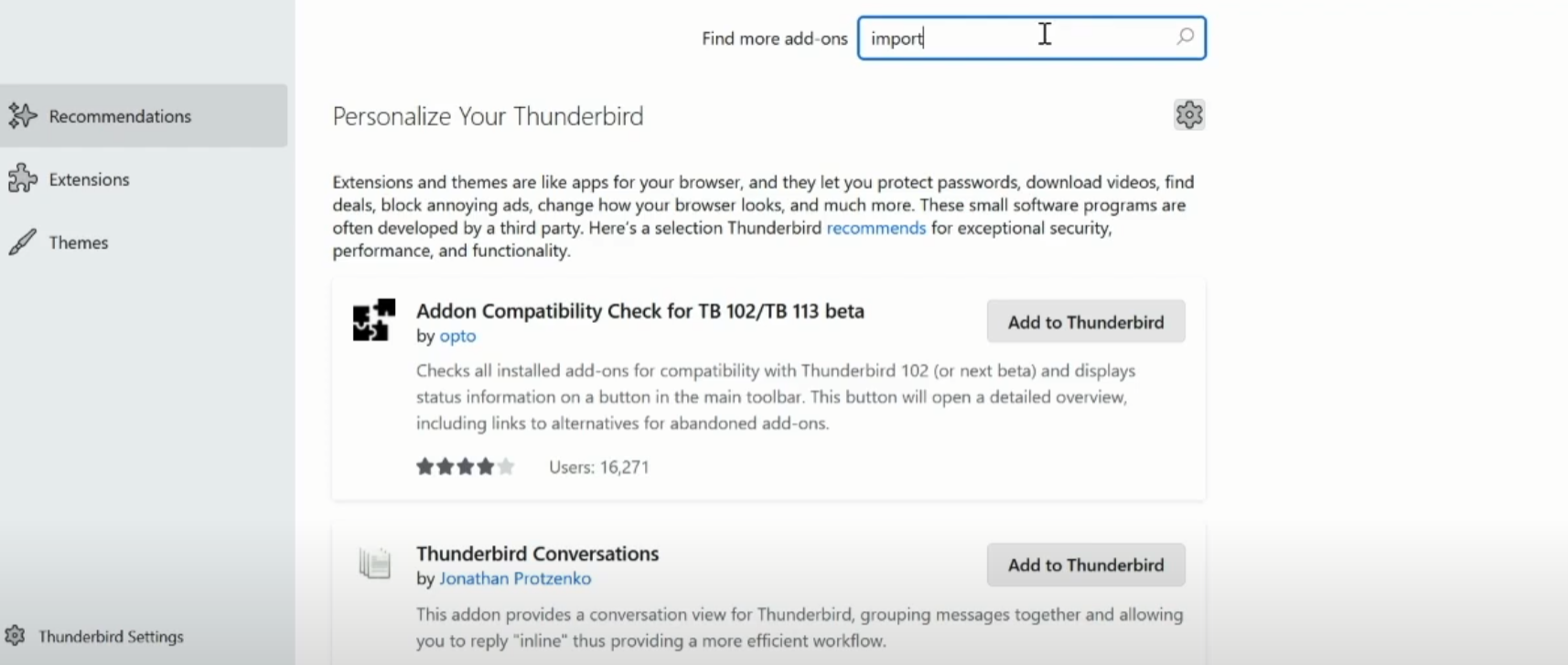Click the search magnifier icon

pyautogui.click(x=1185, y=38)
